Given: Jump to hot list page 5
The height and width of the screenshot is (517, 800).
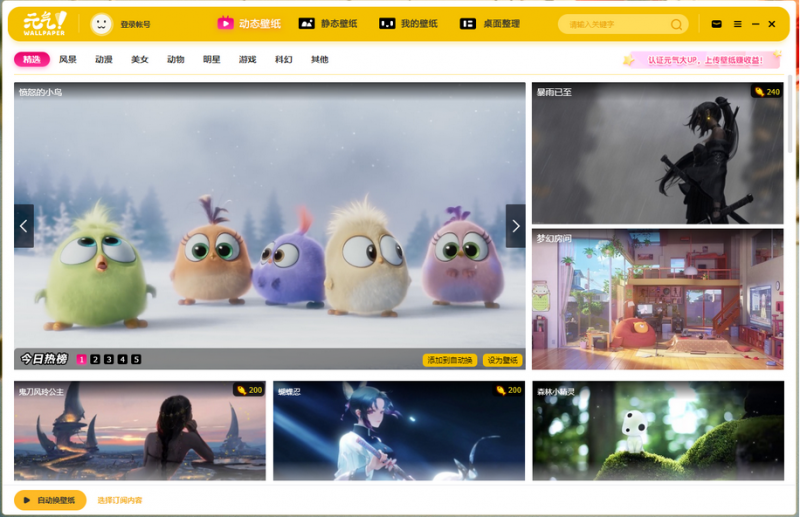Looking at the screenshot, I should point(136,359).
